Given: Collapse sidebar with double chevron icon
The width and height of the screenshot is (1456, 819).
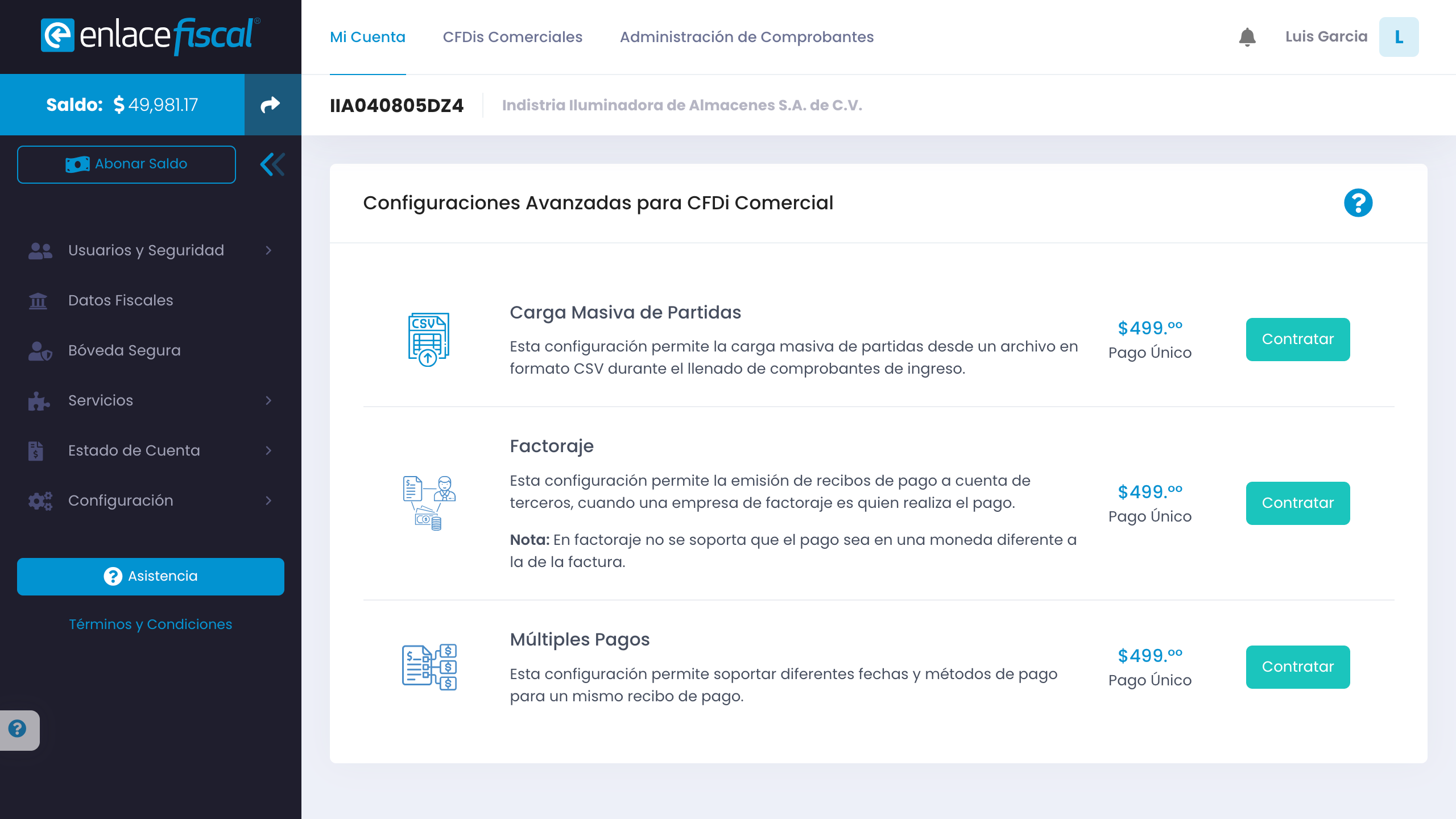Looking at the screenshot, I should [x=272, y=164].
